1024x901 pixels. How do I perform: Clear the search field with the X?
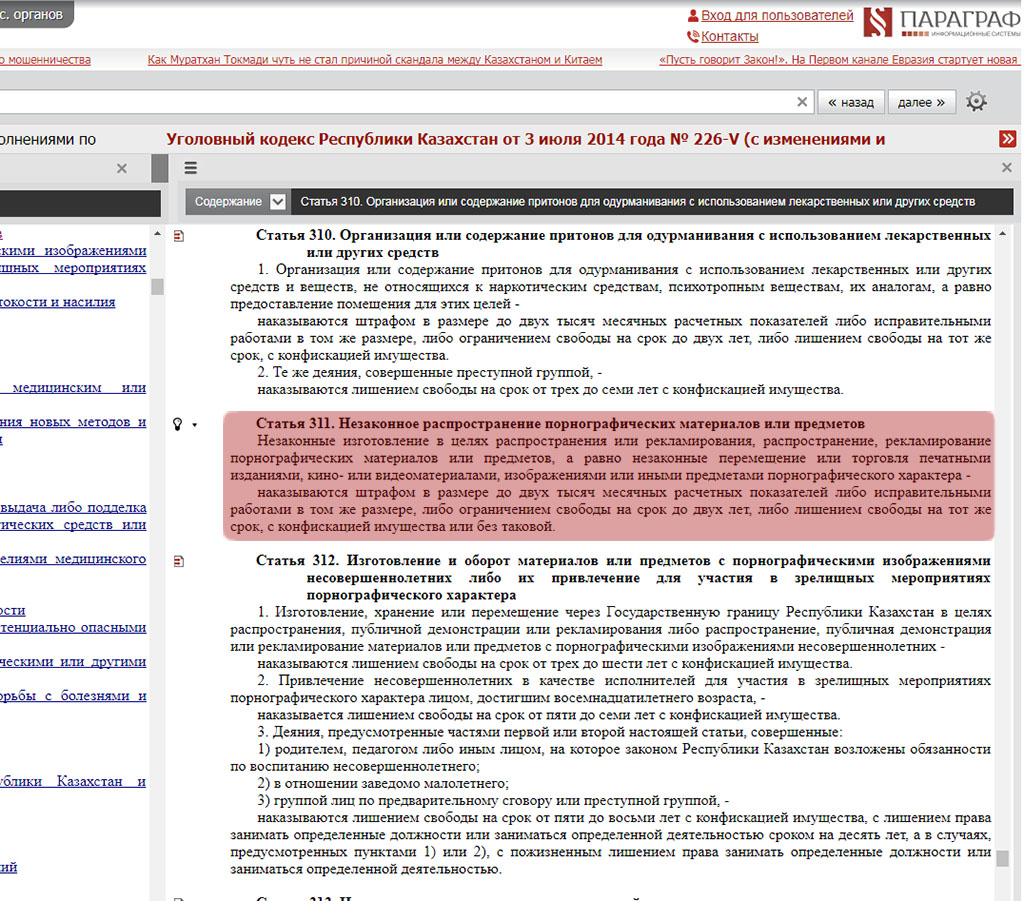point(803,102)
